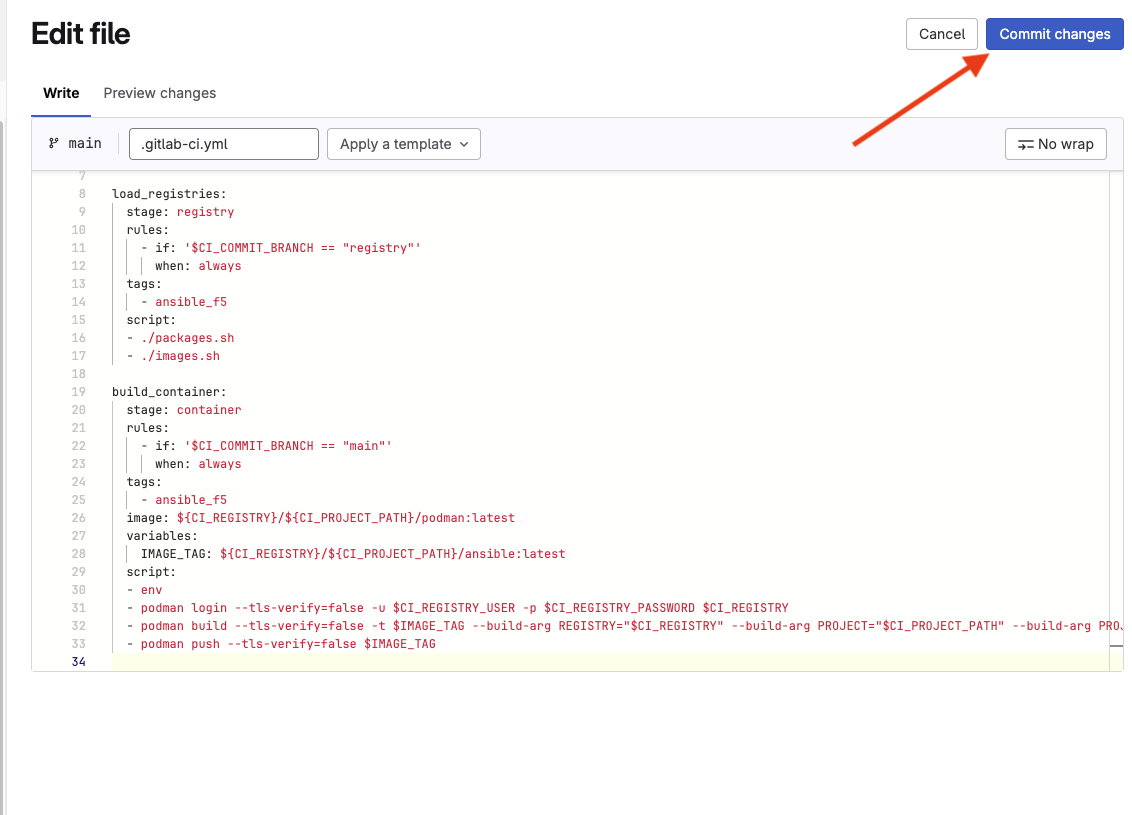Click the load_registries: line
This screenshot has width=1132, height=815.
tap(169, 193)
